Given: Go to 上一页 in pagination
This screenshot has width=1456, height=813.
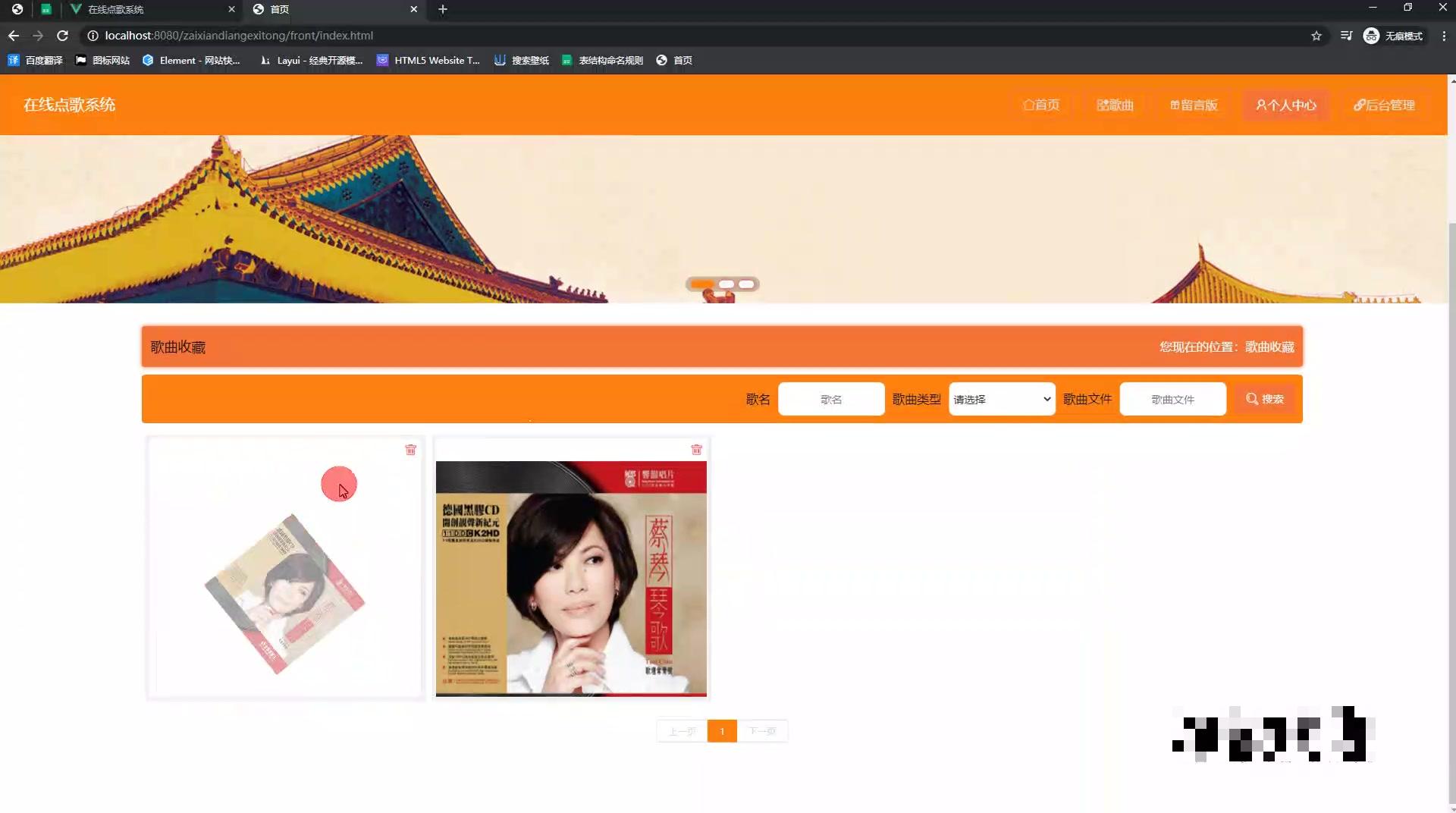Looking at the screenshot, I should click(x=682, y=731).
